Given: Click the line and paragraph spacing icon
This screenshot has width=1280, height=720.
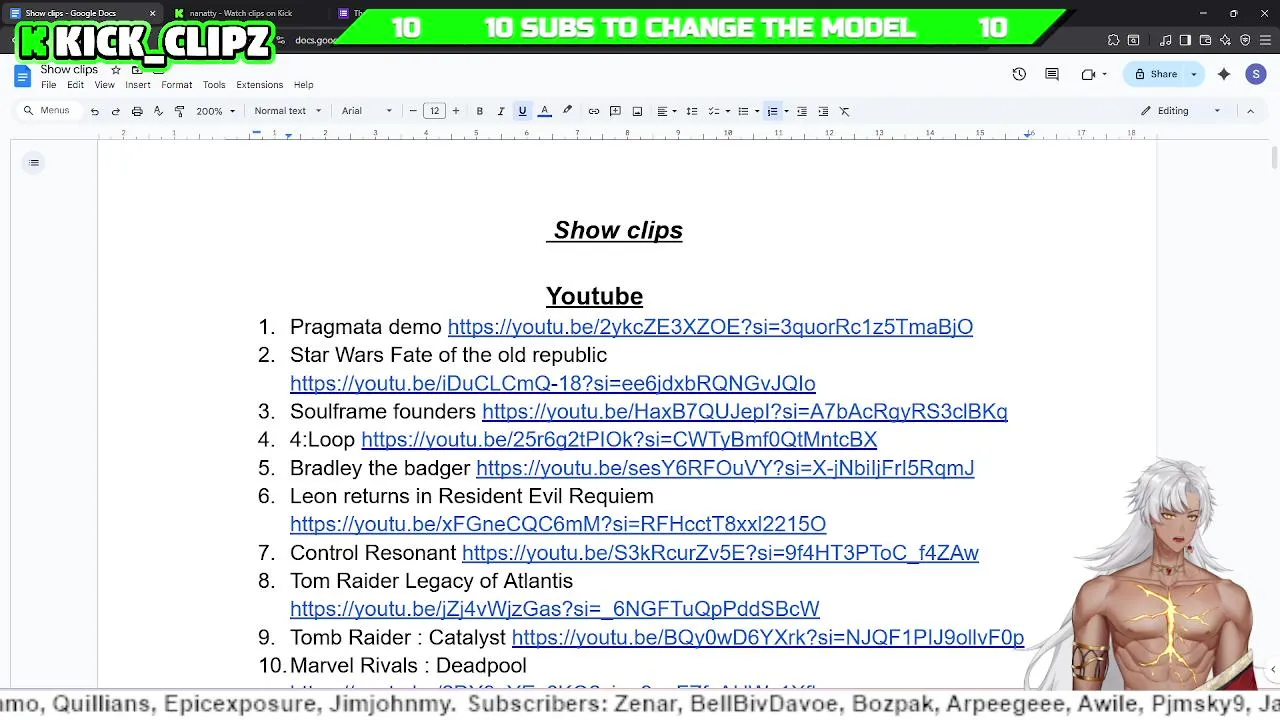Looking at the screenshot, I should [692, 111].
